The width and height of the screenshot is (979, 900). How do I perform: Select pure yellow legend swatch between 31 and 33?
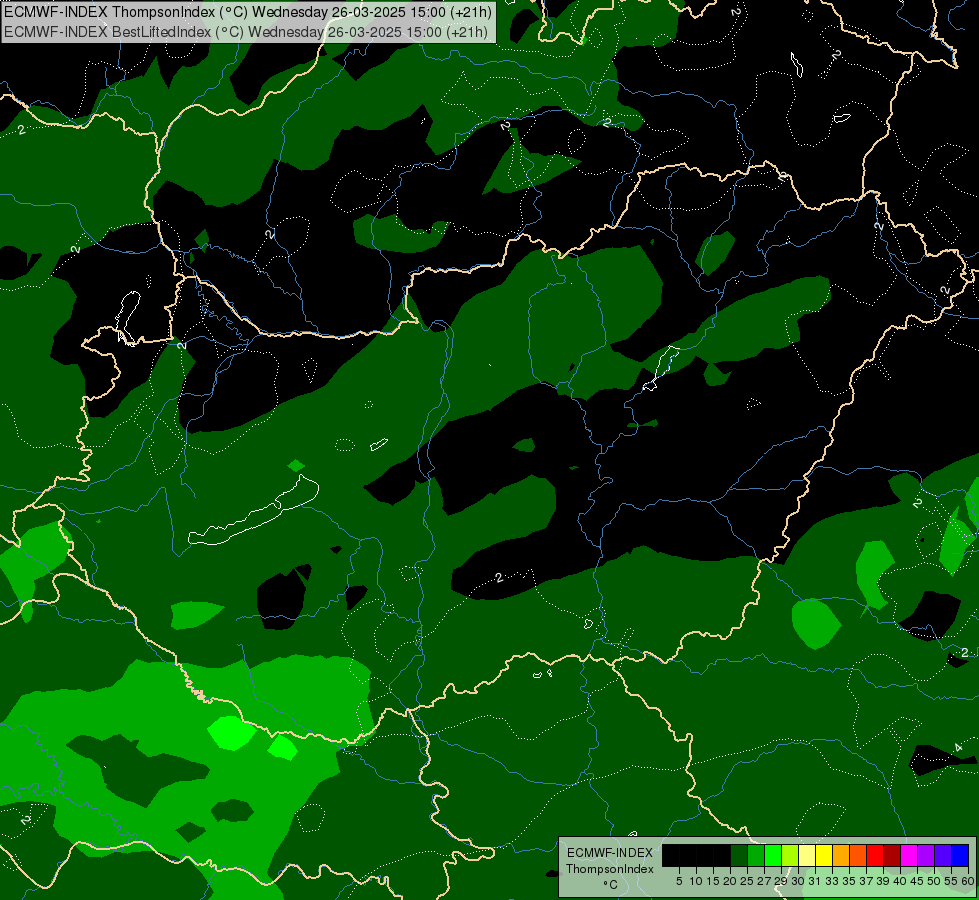(824, 855)
